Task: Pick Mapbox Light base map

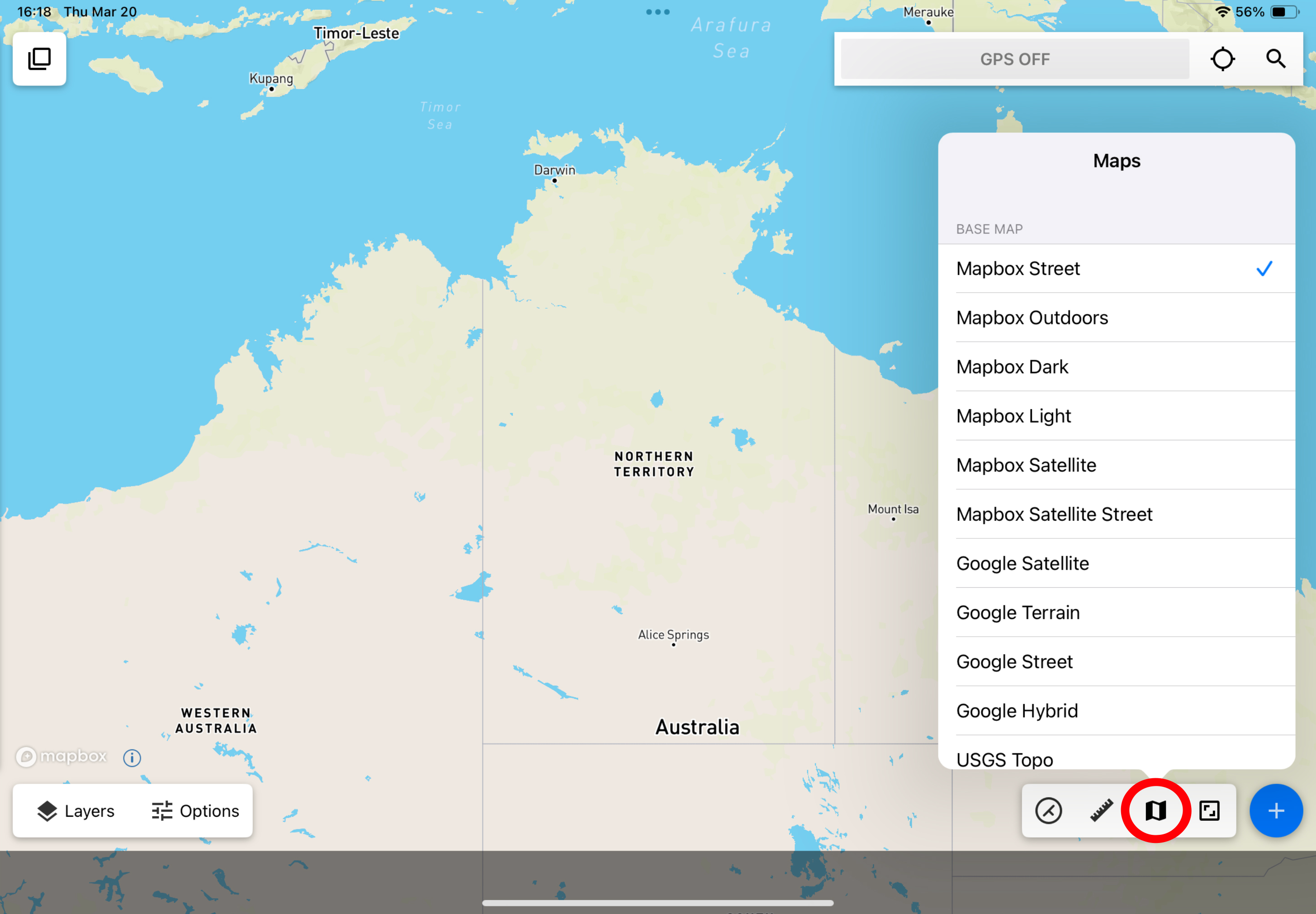Action: pyautogui.click(x=1116, y=416)
